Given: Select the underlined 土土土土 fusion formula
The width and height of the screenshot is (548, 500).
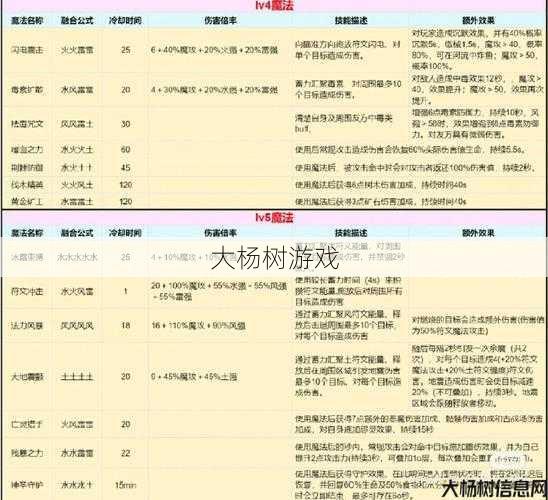Looking at the screenshot, I should pyautogui.click(x=77, y=377).
